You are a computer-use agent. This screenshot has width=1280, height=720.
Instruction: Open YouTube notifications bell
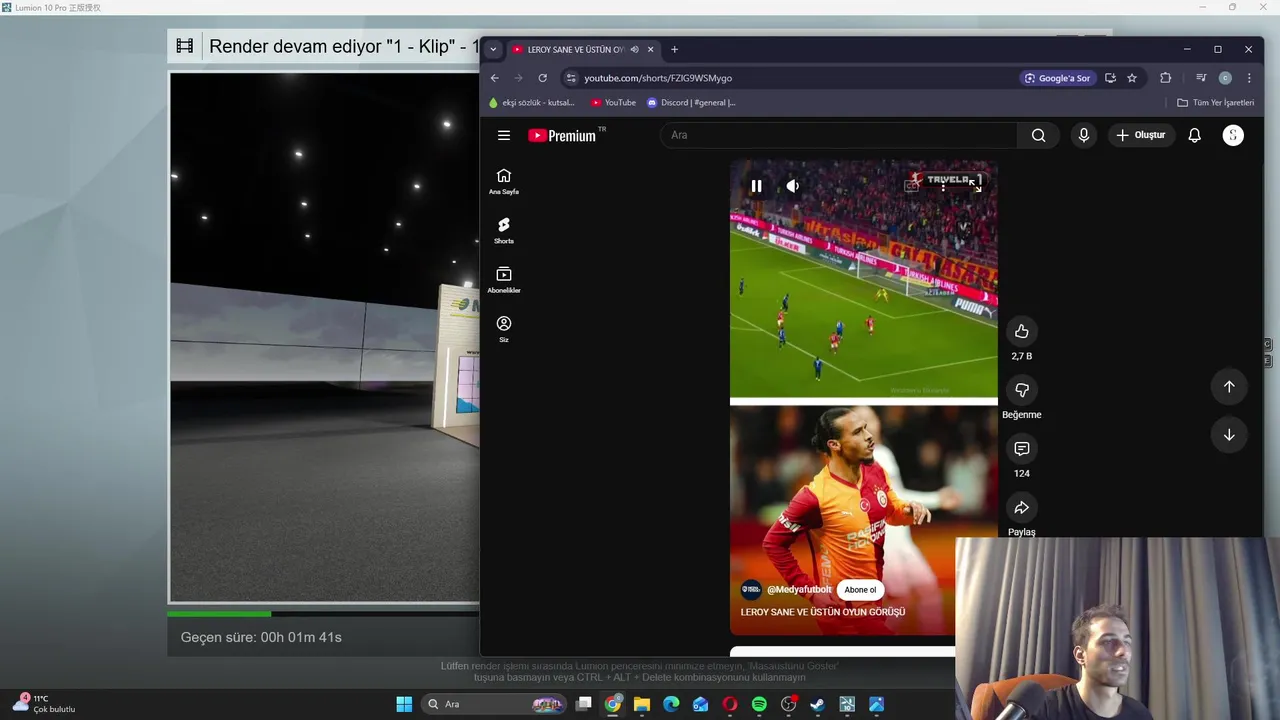1194,135
